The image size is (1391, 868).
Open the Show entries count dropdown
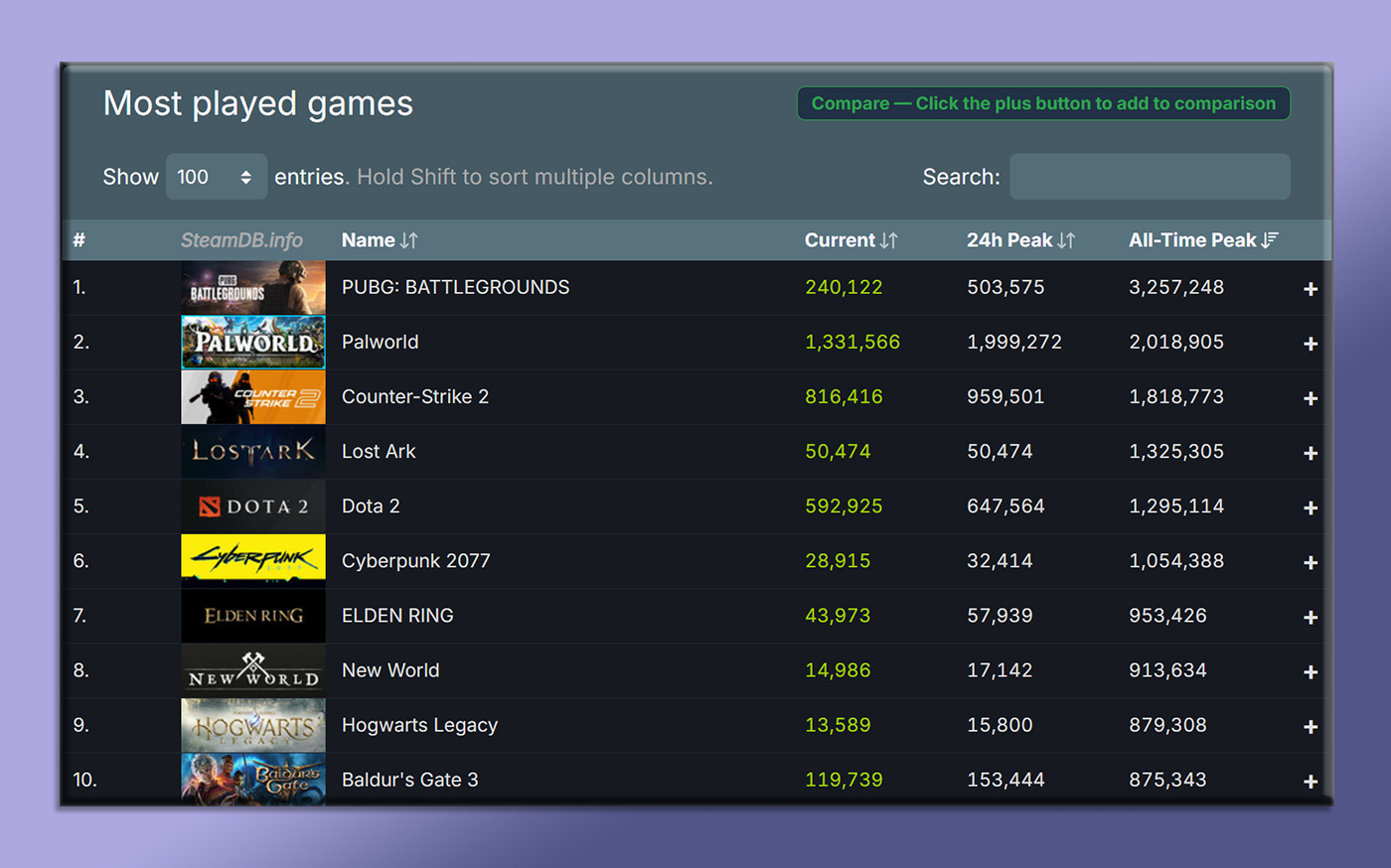216,177
